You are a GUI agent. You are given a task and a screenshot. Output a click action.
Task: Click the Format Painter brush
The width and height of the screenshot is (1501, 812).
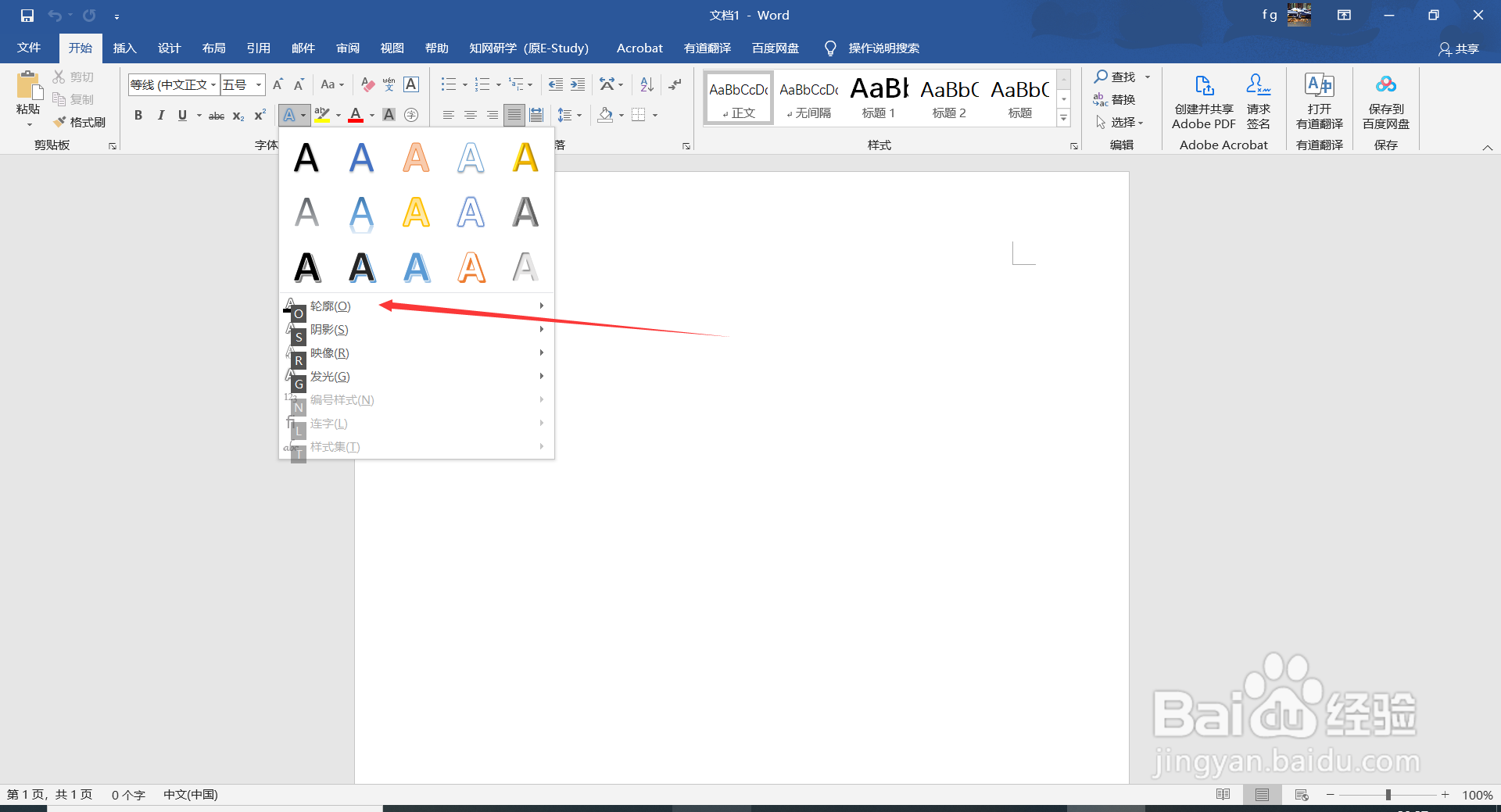pyautogui.click(x=59, y=122)
